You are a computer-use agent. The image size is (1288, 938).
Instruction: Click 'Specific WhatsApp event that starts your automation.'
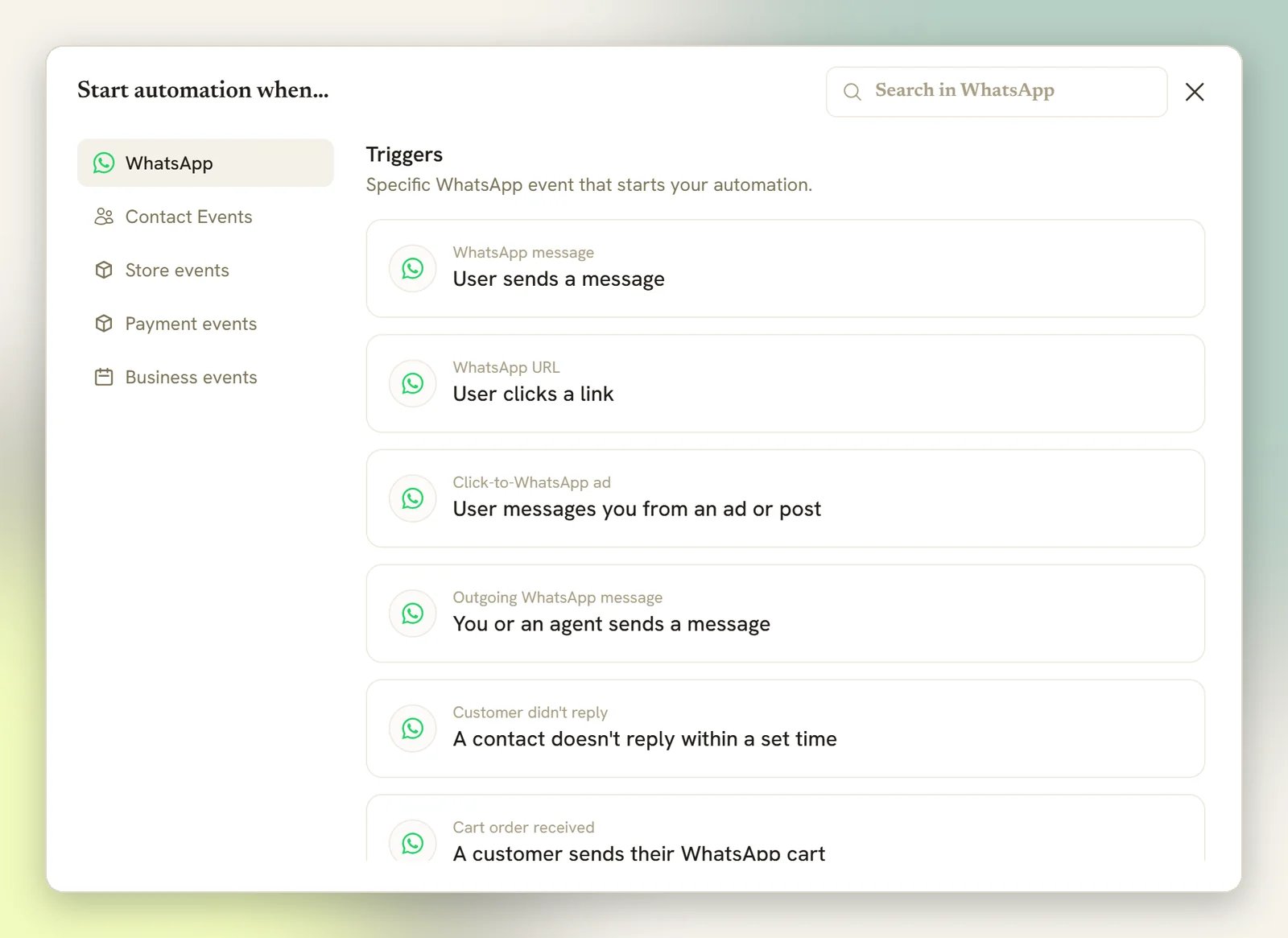(589, 185)
